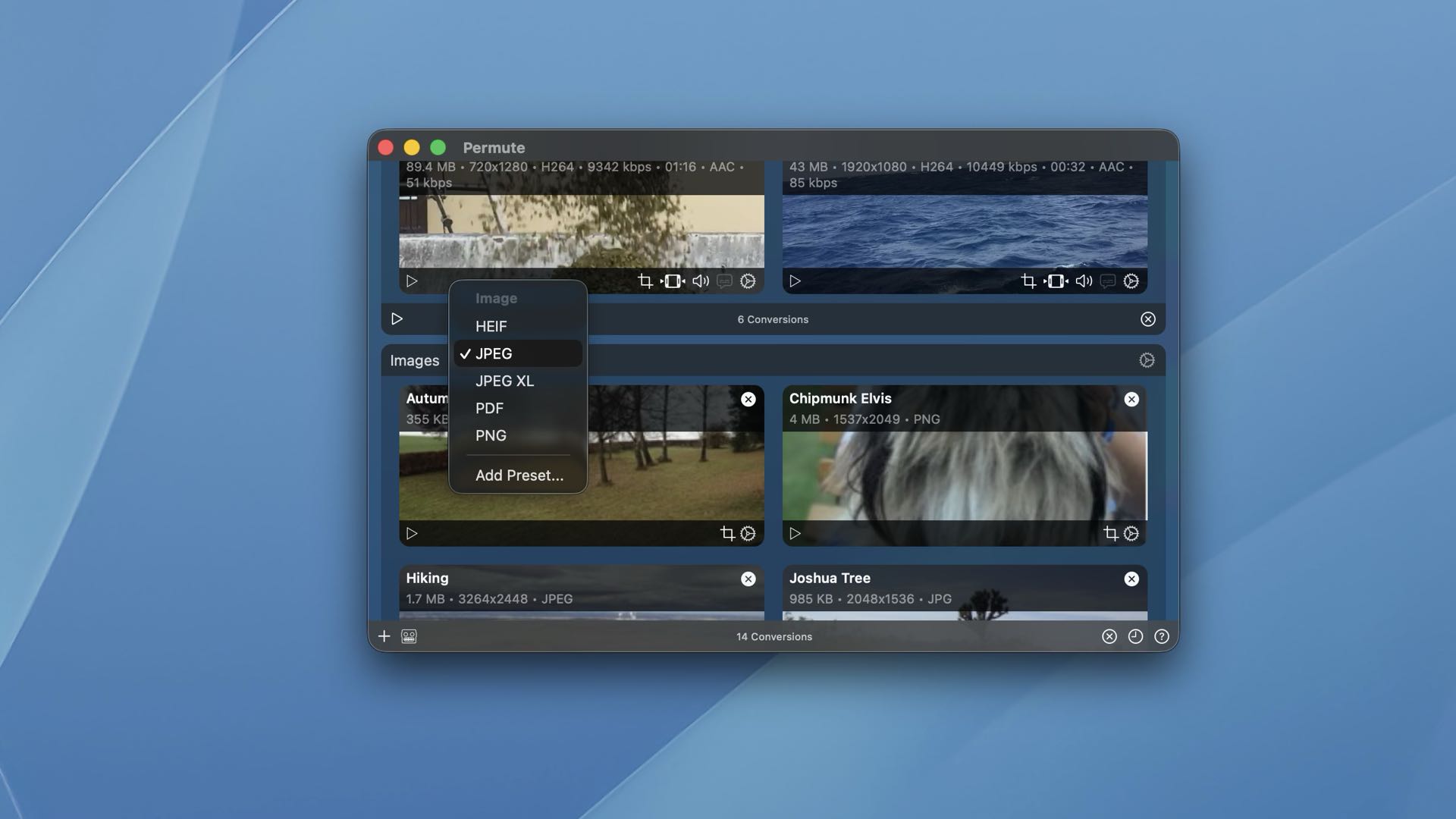Start converting the Autumn image
Viewport: 1456px width, 819px height.
(412, 534)
